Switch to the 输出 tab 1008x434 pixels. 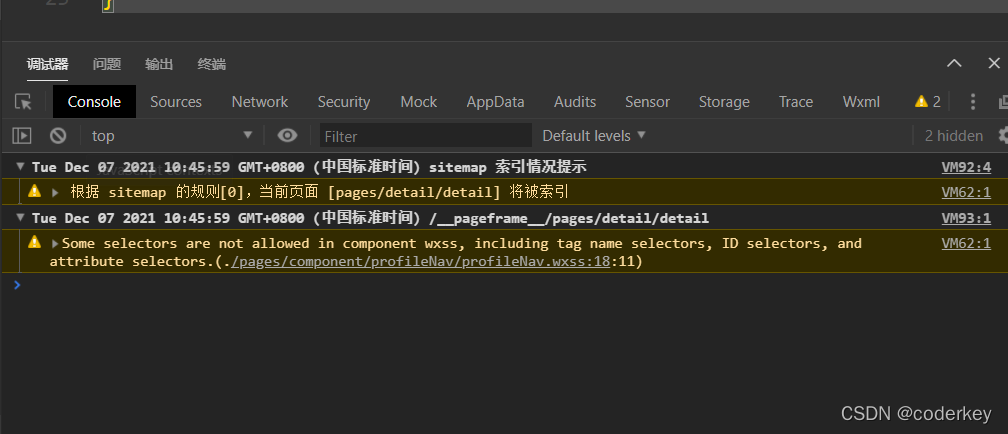click(x=159, y=64)
